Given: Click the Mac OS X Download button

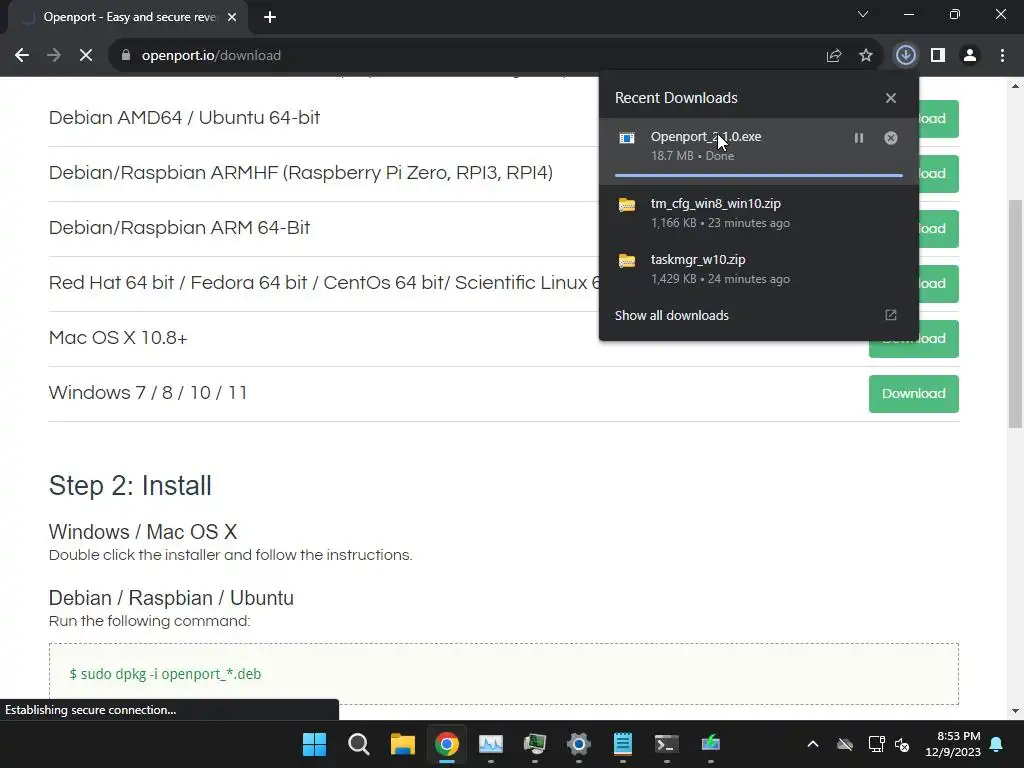Looking at the screenshot, I should click(914, 339).
